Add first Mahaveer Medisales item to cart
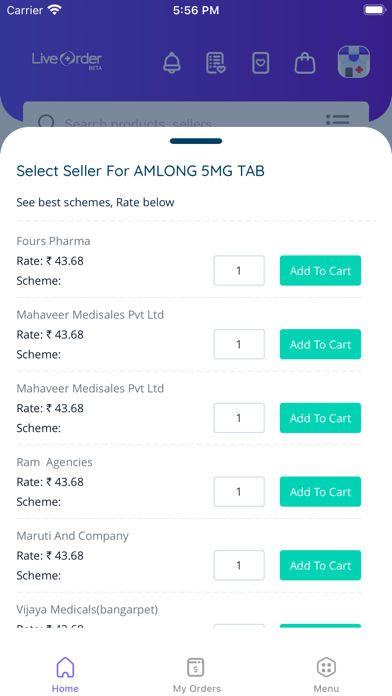Screen dimensions: 392x696 pyautogui.click(x=320, y=344)
